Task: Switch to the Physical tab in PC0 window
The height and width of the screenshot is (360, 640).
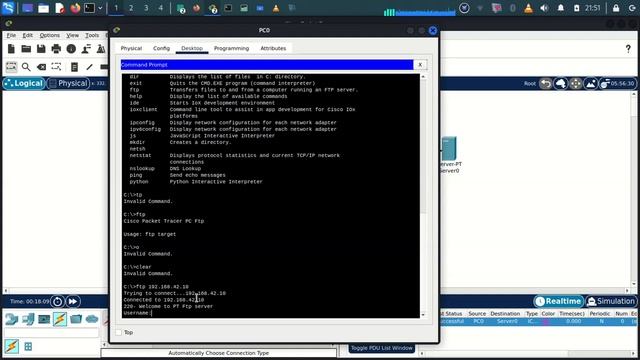Action: [131, 48]
